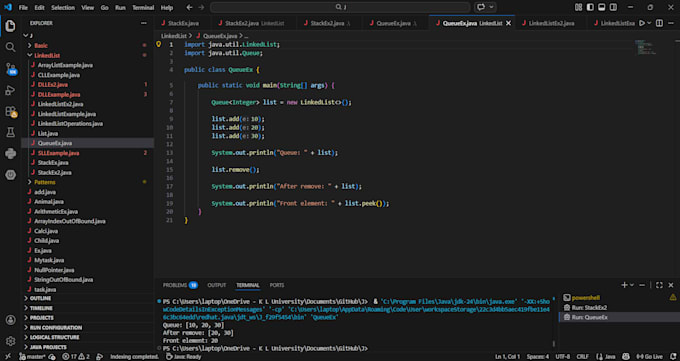Open the Extensions view in activity bar
Screen dimensions: 680x361
pyautogui.click(x=11, y=112)
